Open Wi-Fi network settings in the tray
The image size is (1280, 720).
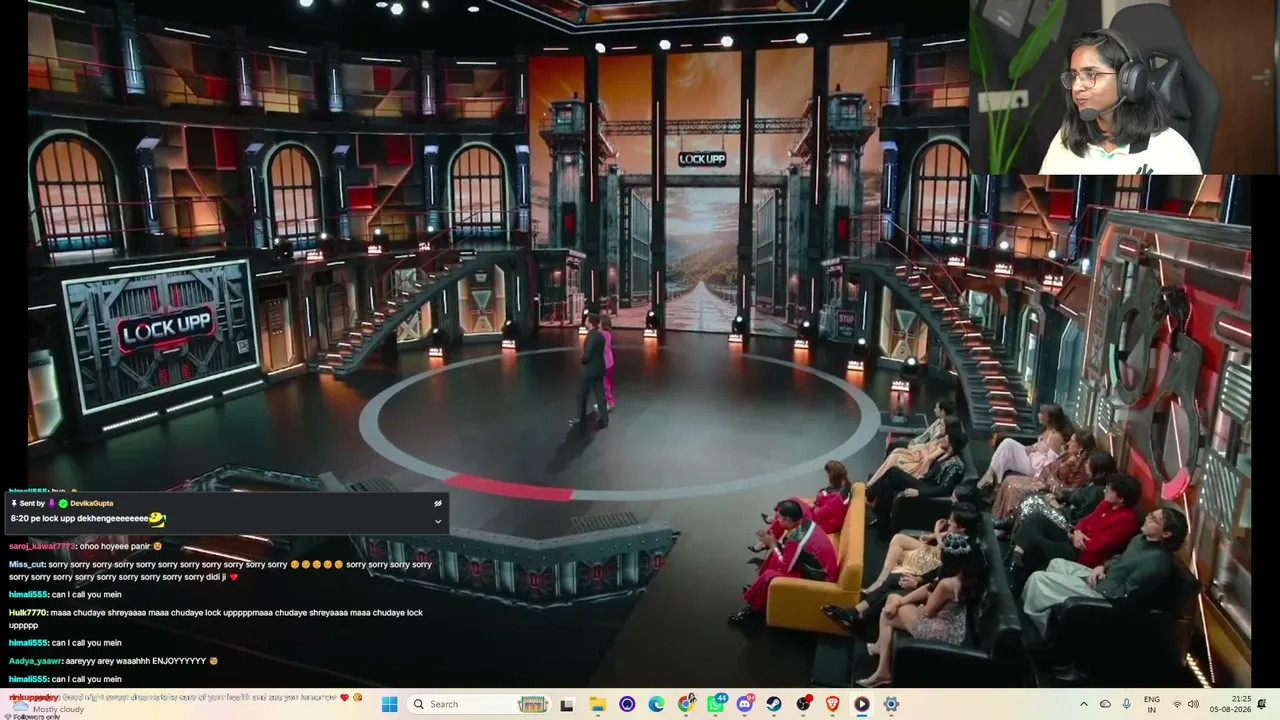coord(1177,704)
